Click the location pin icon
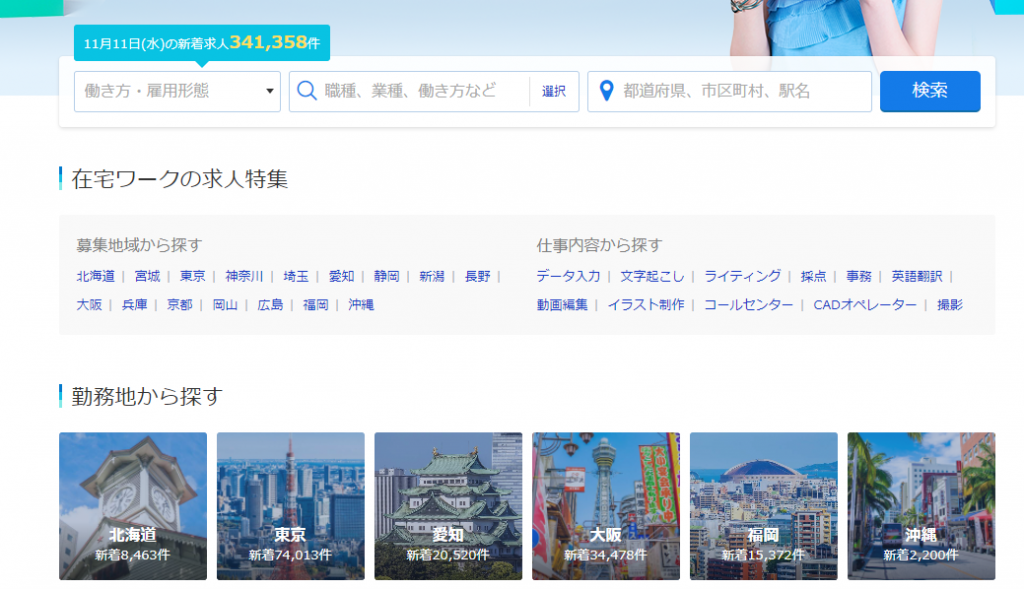The height and width of the screenshot is (589, 1024). (x=606, y=91)
